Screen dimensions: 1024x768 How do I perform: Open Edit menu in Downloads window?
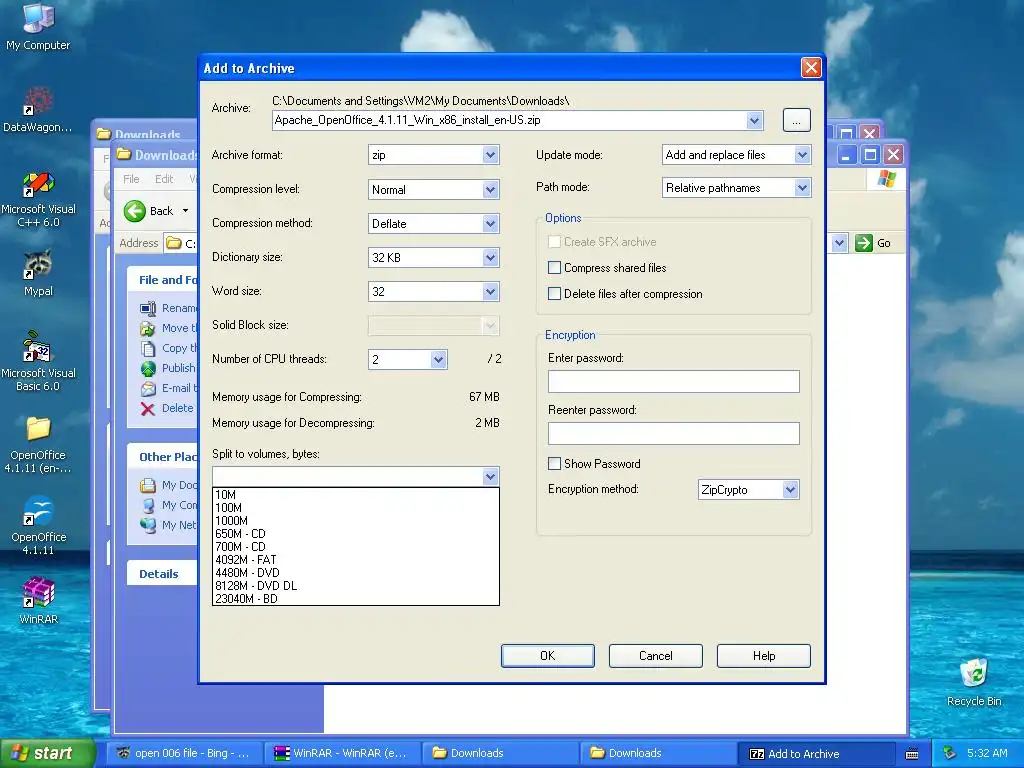pos(164,179)
